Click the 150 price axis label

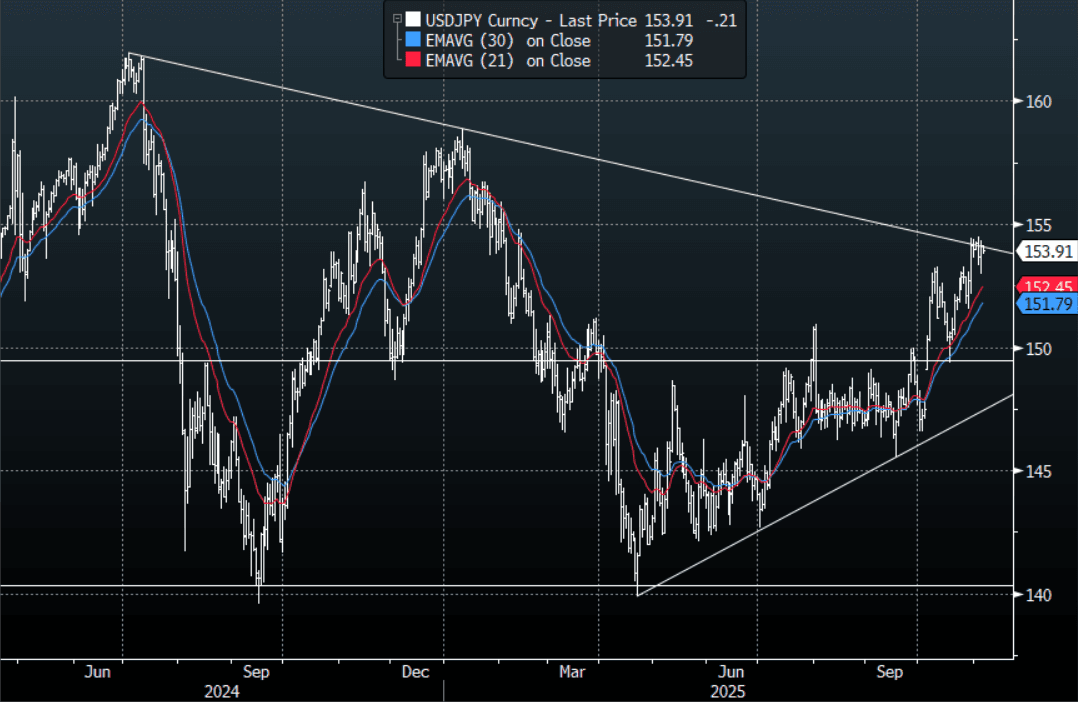pyautogui.click(x=1039, y=349)
